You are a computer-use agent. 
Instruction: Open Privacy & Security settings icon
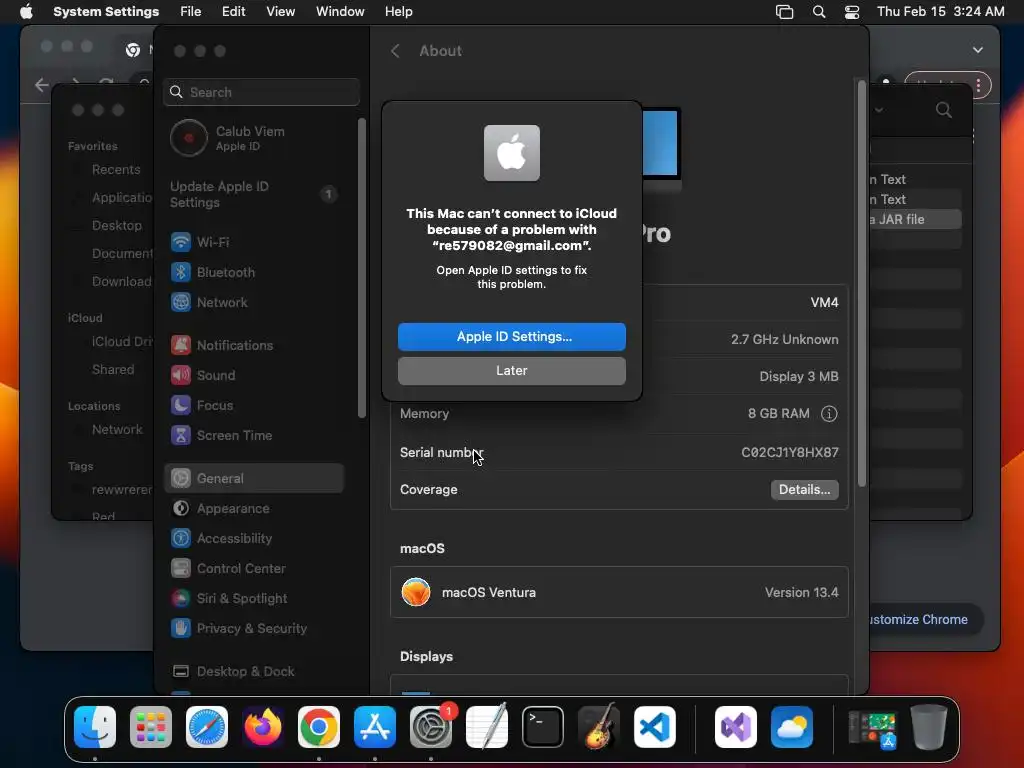coord(181,628)
